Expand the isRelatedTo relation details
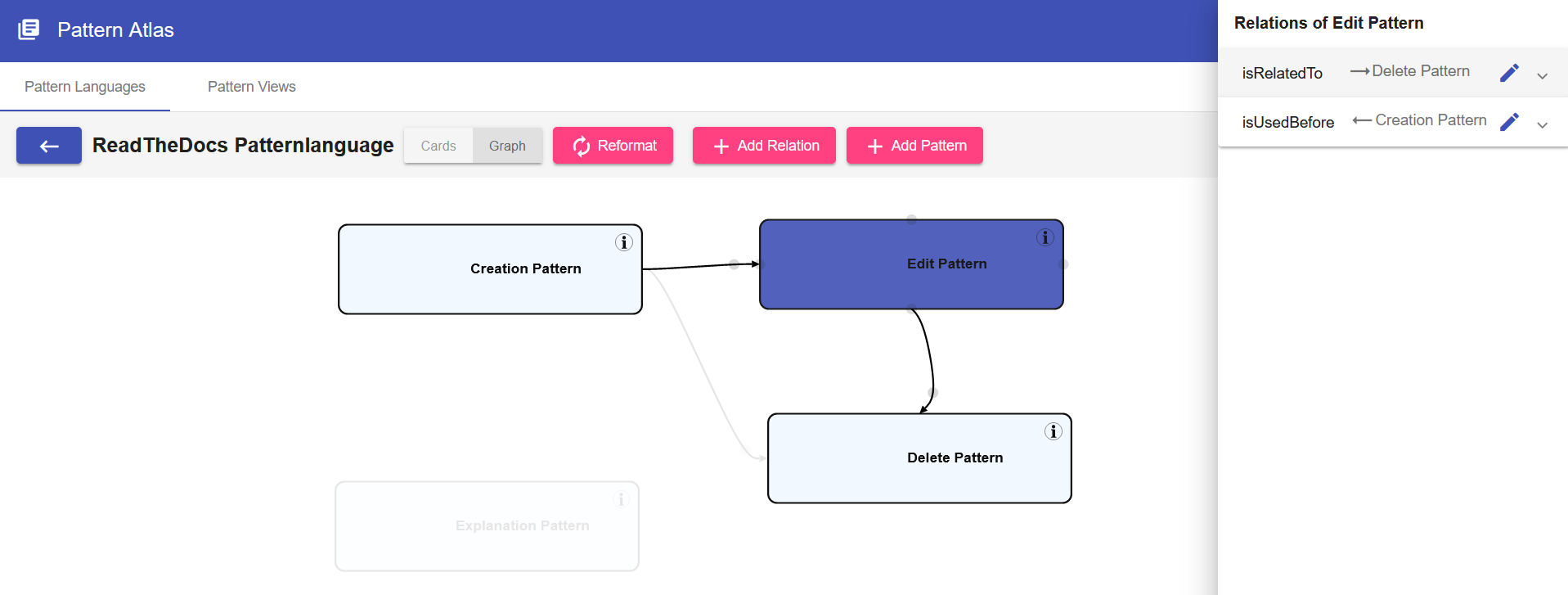The height and width of the screenshot is (595, 1568). click(1543, 76)
